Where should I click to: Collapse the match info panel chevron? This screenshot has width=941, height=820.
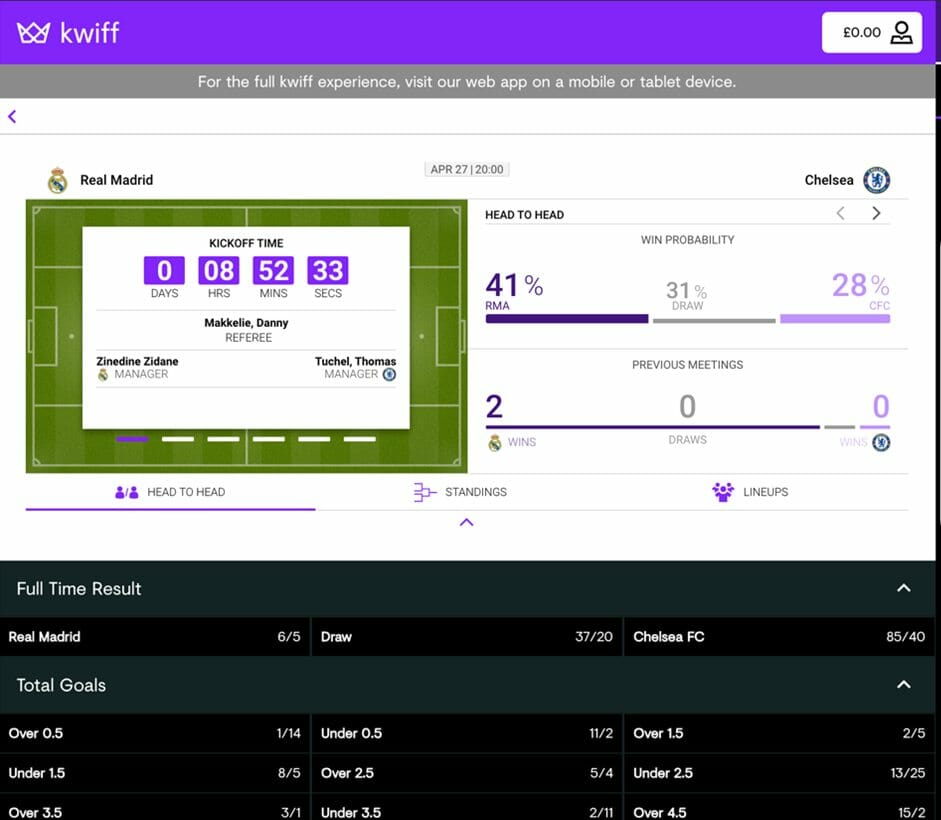pos(466,522)
